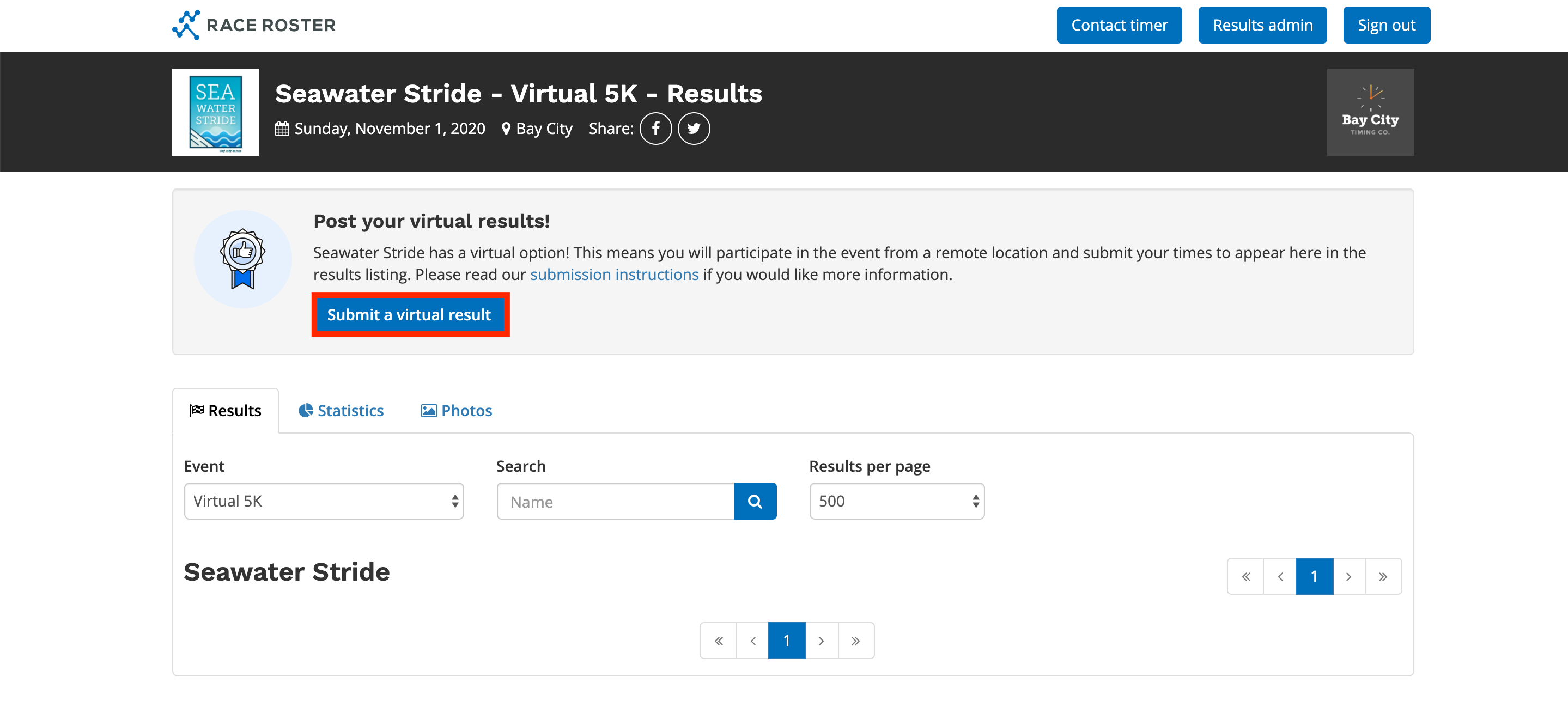Focus the Name search field
The image size is (1568, 707).
coord(616,501)
